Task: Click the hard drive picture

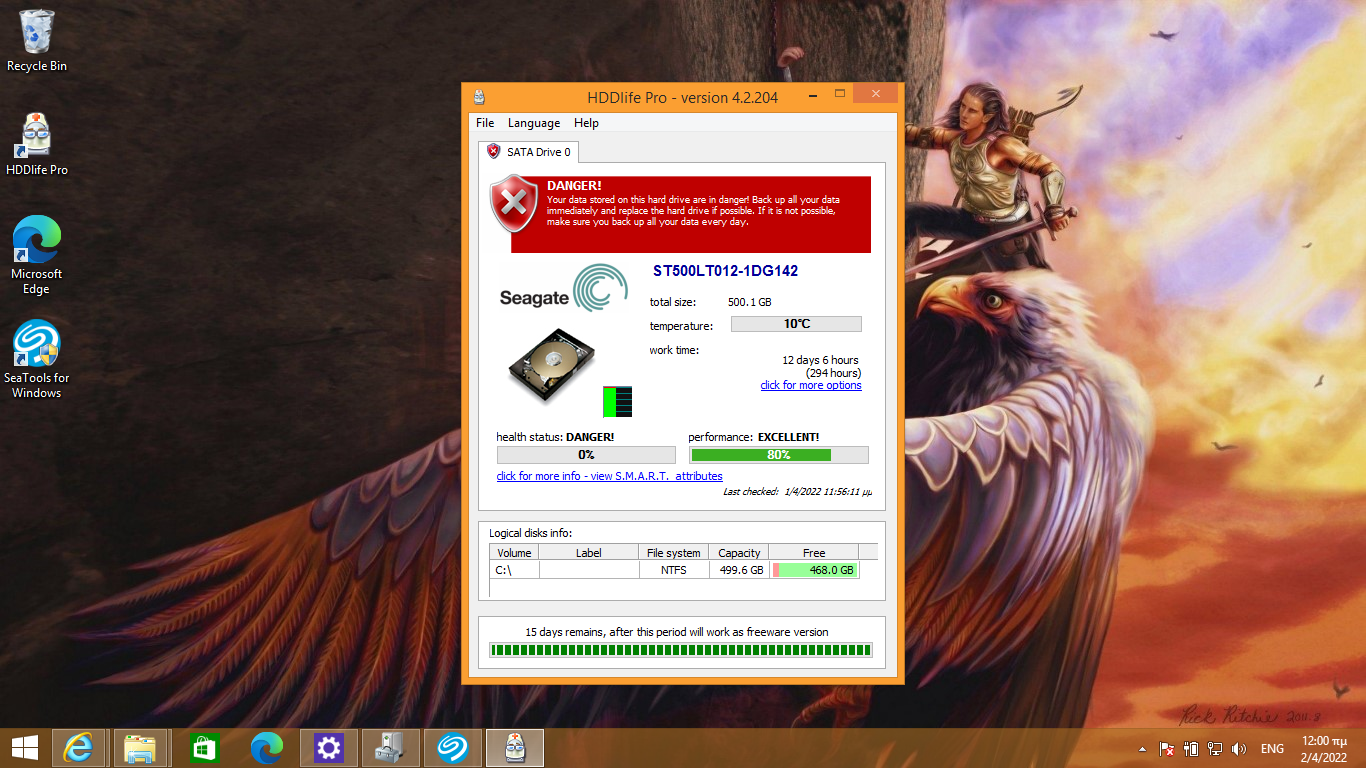Action: point(552,367)
